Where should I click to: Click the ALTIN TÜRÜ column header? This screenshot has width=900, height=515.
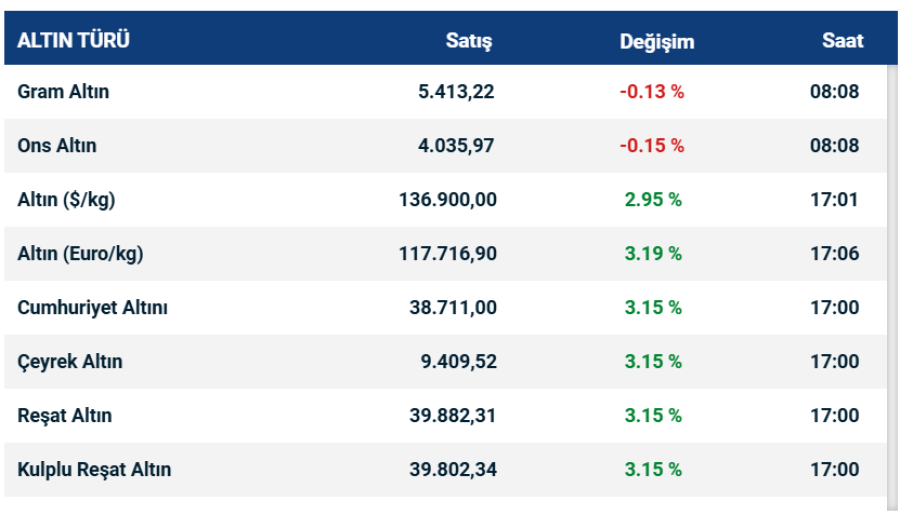click(x=73, y=41)
